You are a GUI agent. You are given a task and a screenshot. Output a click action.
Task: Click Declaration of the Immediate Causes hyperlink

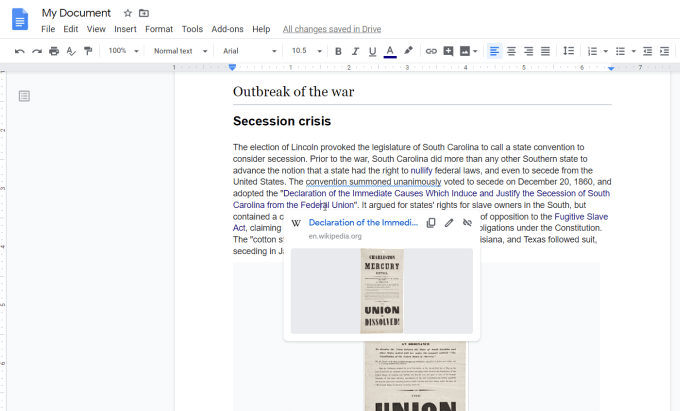coord(446,193)
